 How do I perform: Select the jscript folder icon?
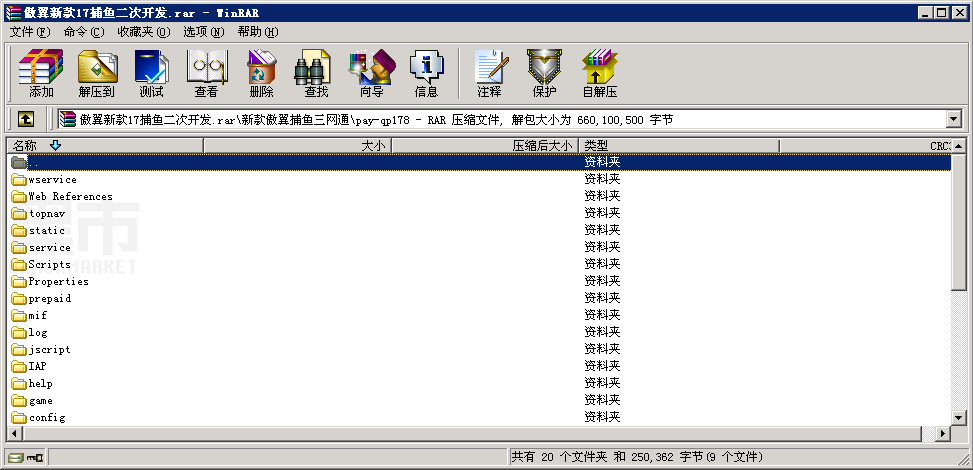point(19,350)
